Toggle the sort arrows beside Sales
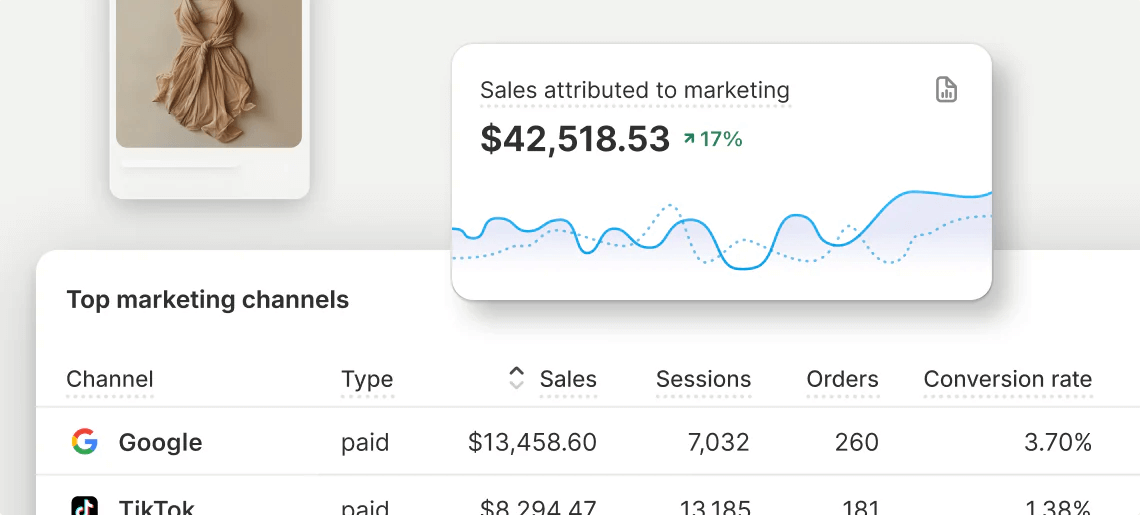The width and height of the screenshot is (1140, 515). tap(516, 378)
